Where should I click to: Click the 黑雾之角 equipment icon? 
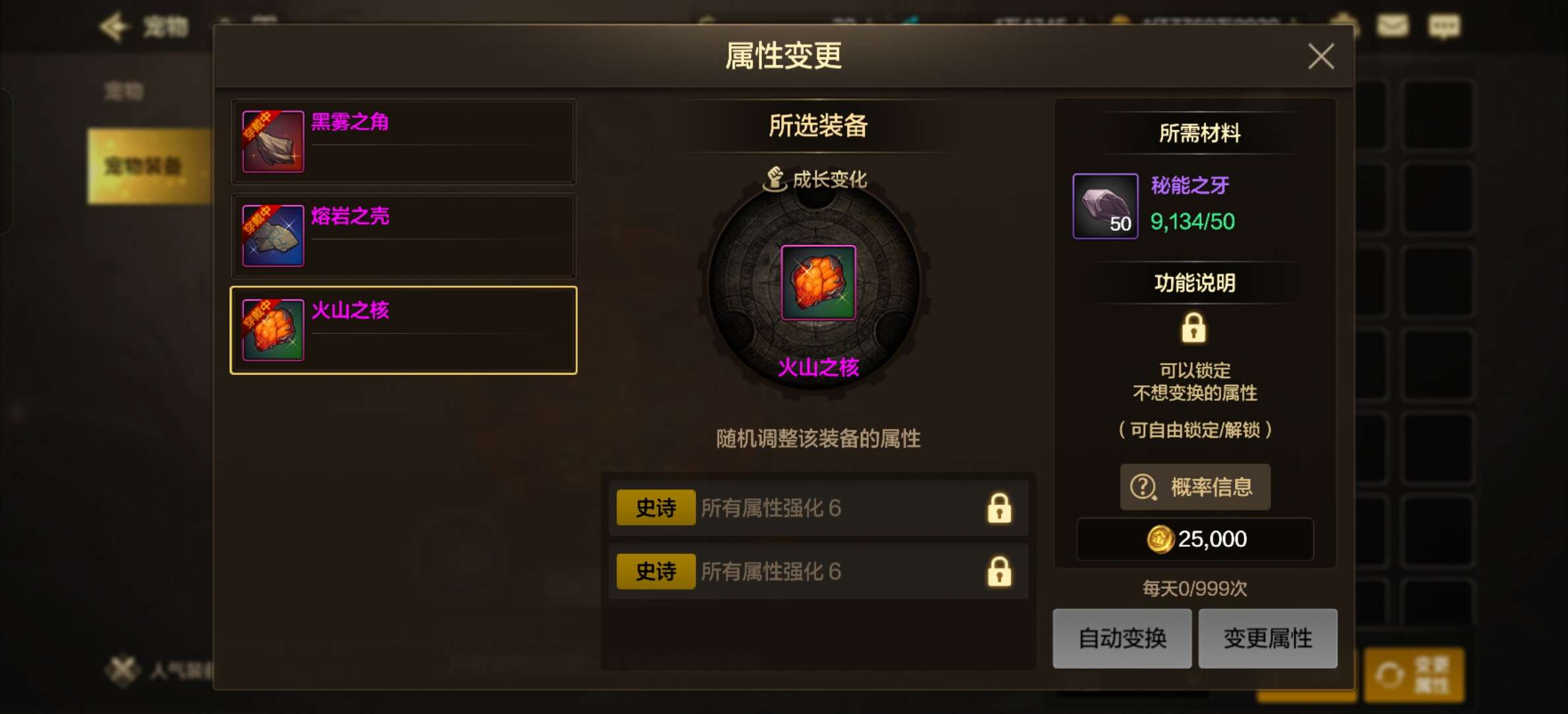coord(273,141)
